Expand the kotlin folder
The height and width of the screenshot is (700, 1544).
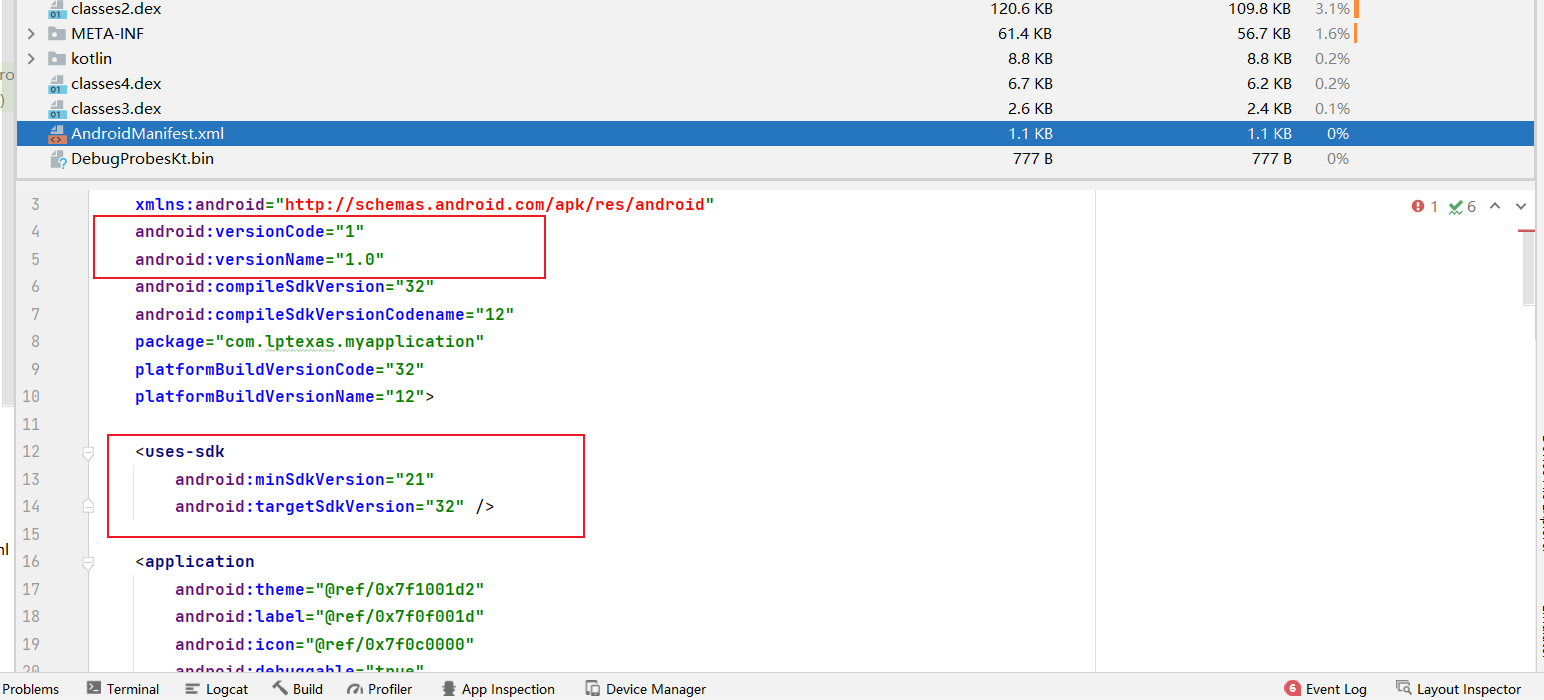coord(32,59)
